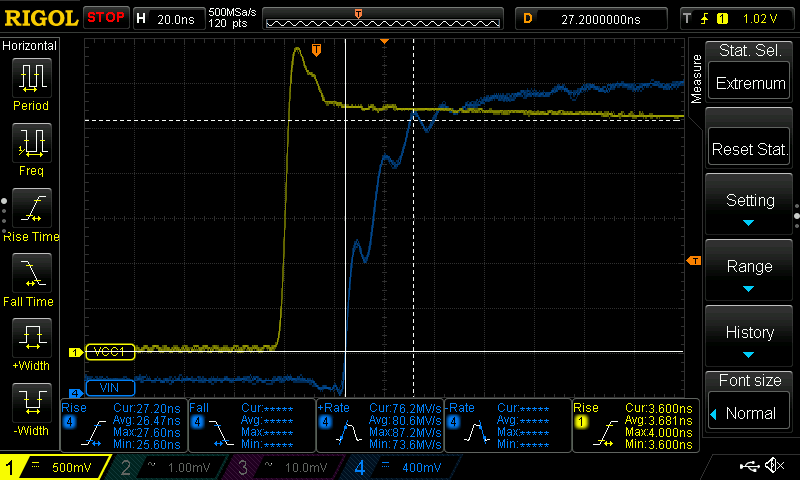Click the orange trigger level marker at right edge
This screenshot has width=800, height=480.
[694, 261]
